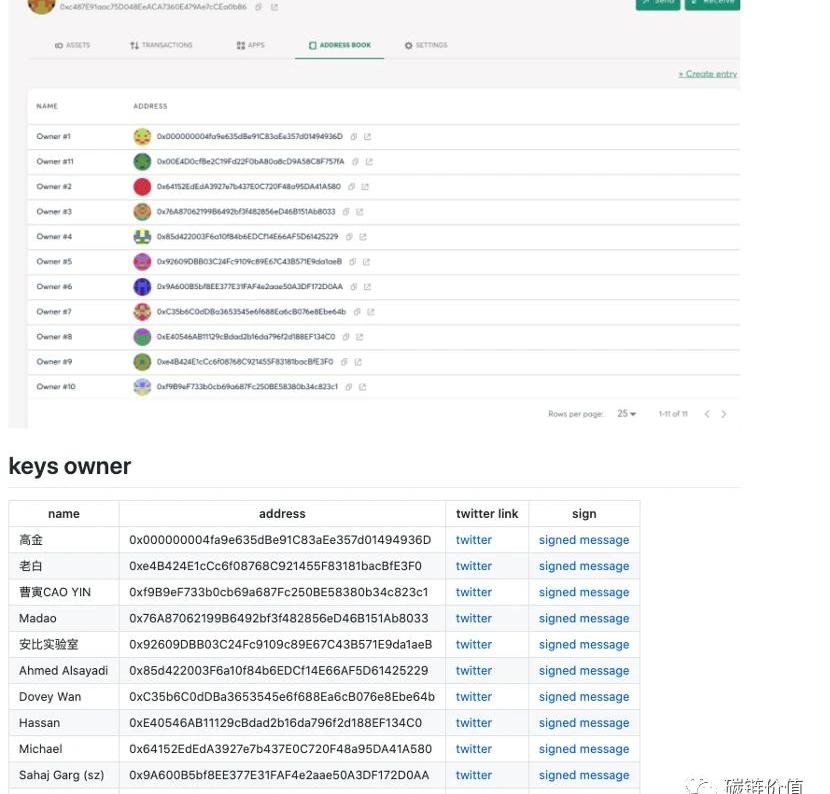Open Owner #11 address in block explorer
This screenshot has width=830, height=794.
pyautogui.click(x=369, y=162)
